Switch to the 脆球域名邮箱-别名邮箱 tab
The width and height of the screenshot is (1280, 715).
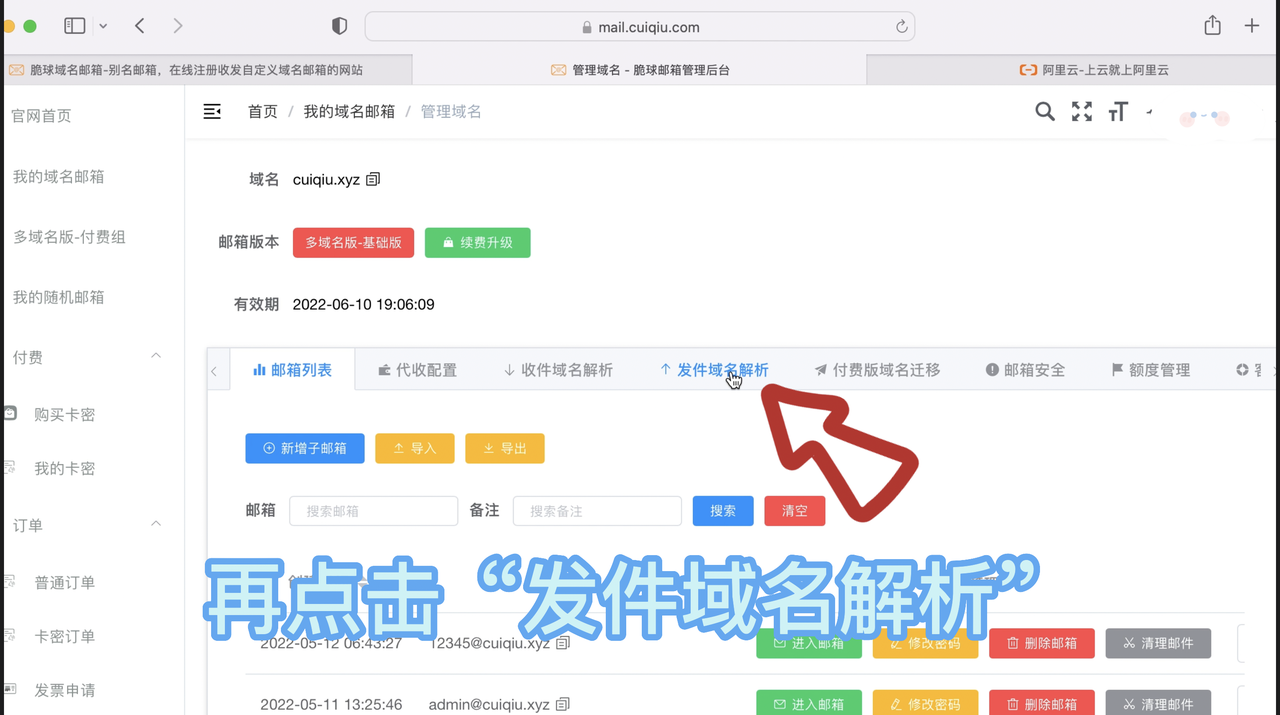(x=206, y=70)
